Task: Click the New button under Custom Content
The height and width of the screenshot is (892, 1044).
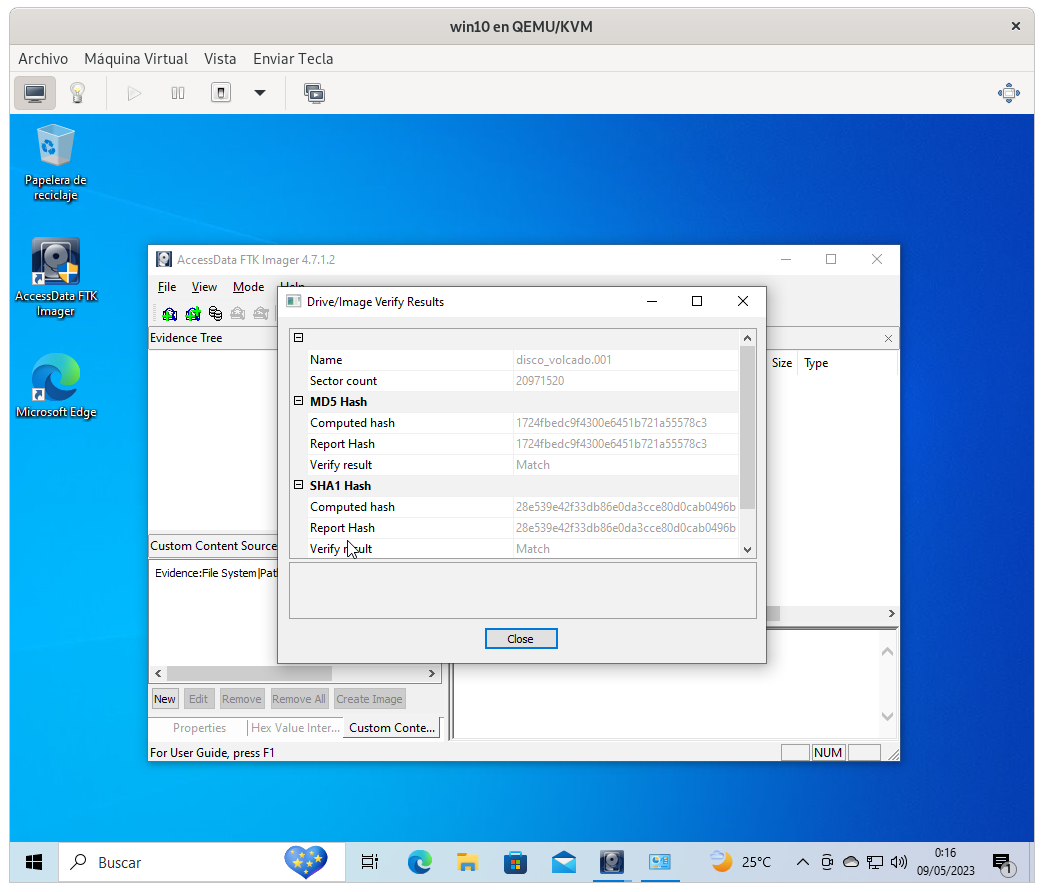Action: [x=165, y=699]
